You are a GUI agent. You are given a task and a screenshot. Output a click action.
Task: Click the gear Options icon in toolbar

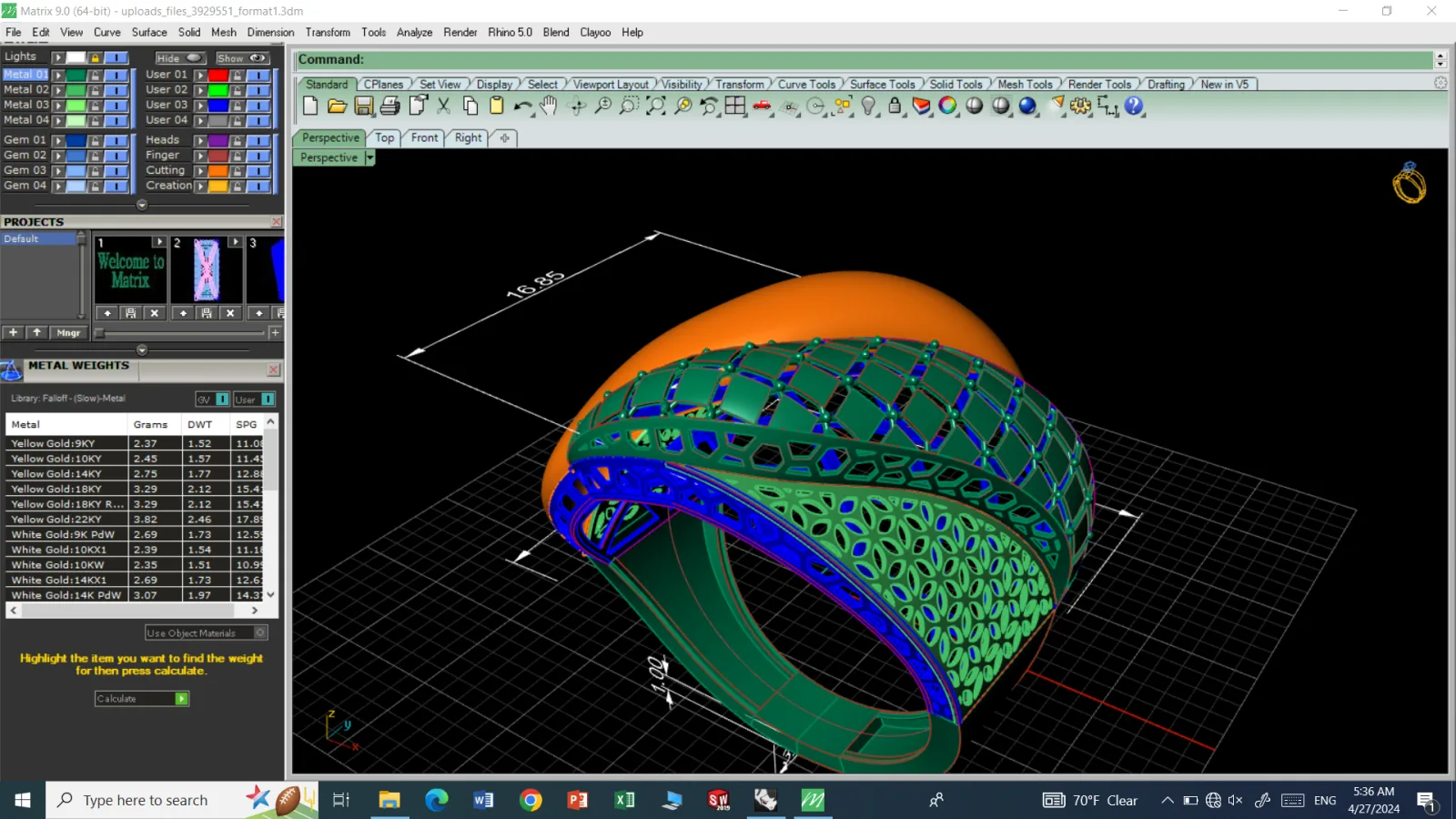tap(1080, 106)
